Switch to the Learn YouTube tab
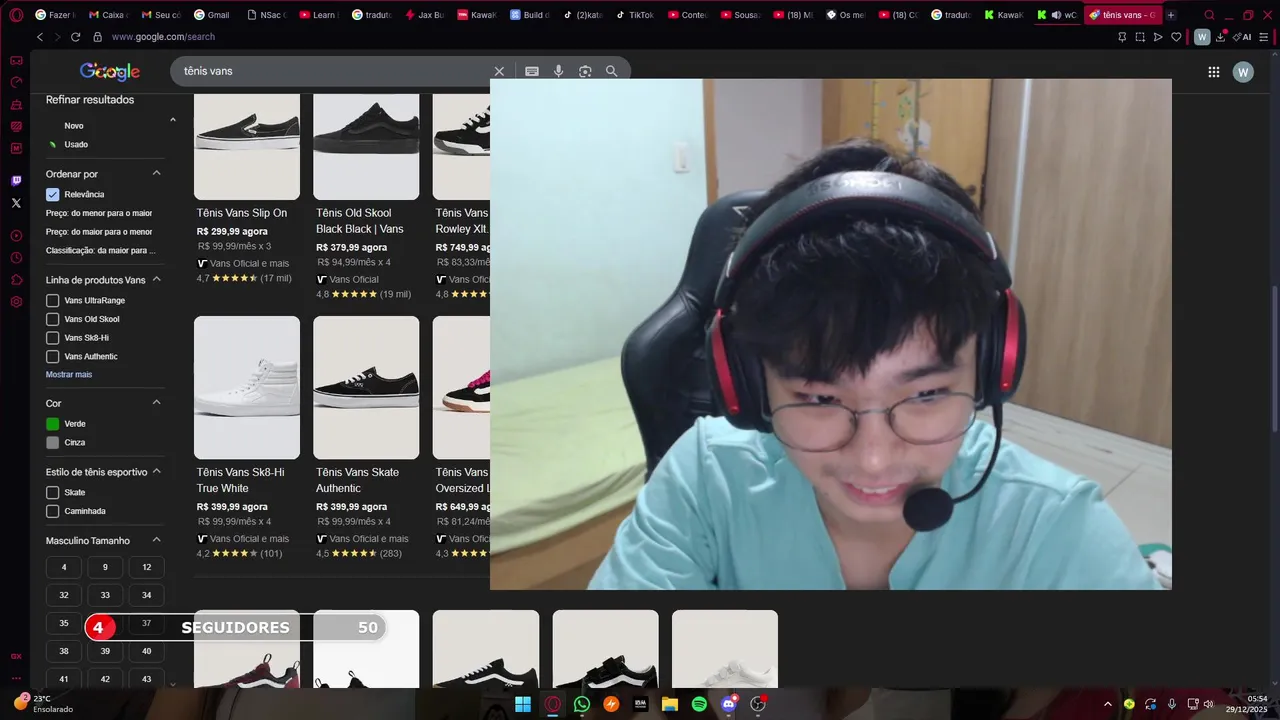Image resolution: width=1280 pixels, height=720 pixels. pos(318,15)
